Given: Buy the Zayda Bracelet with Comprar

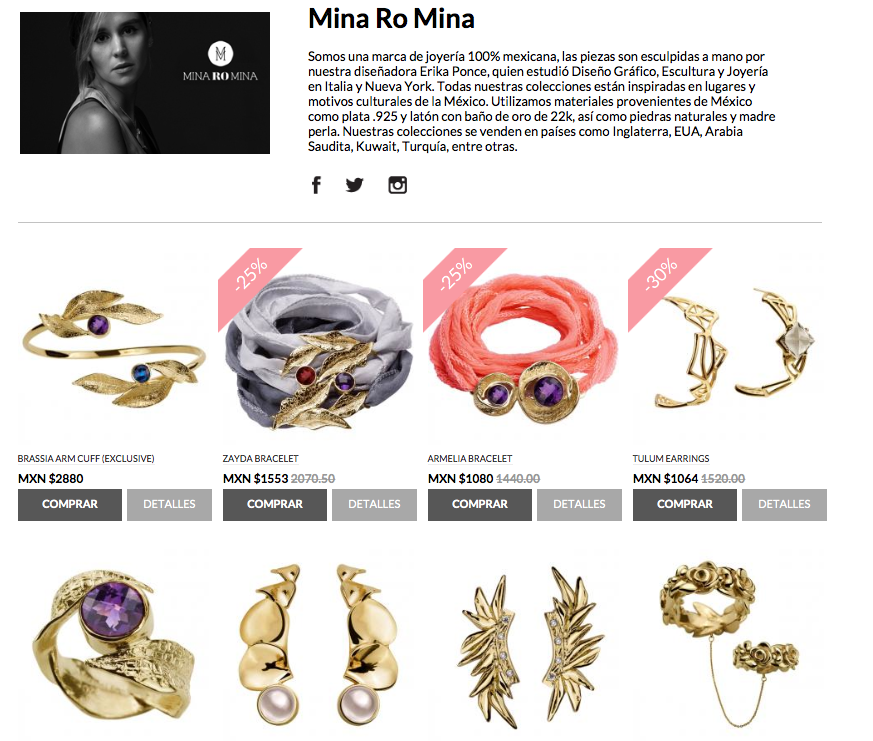Looking at the screenshot, I should pyautogui.click(x=275, y=504).
